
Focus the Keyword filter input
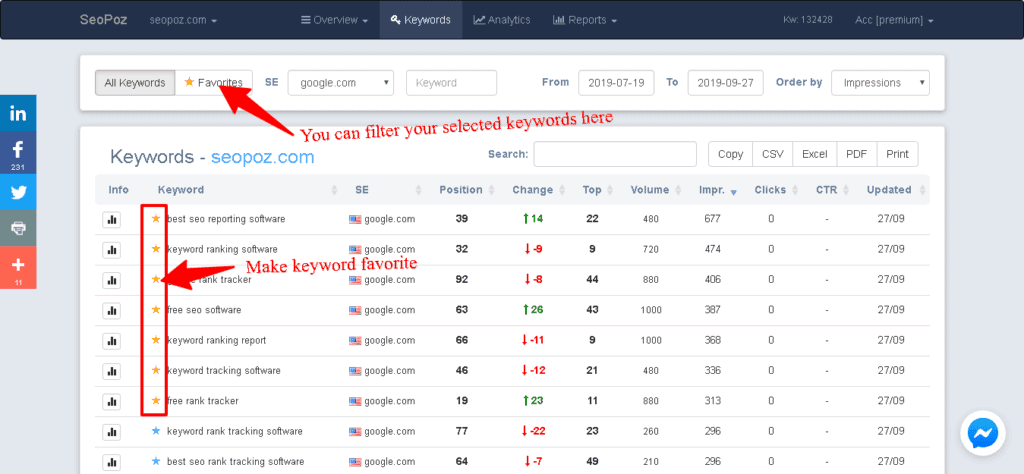[451, 83]
